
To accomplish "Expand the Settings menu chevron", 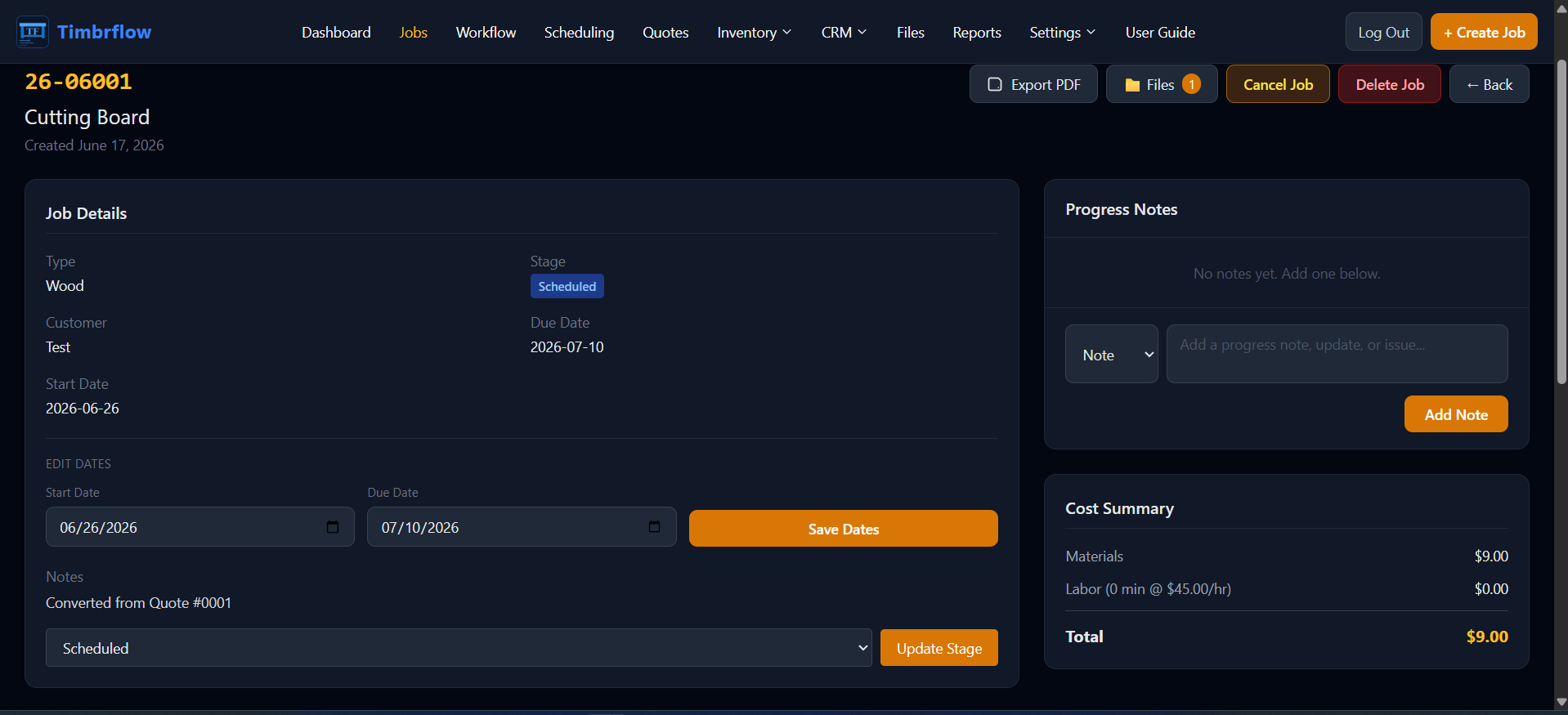I will [1091, 32].
